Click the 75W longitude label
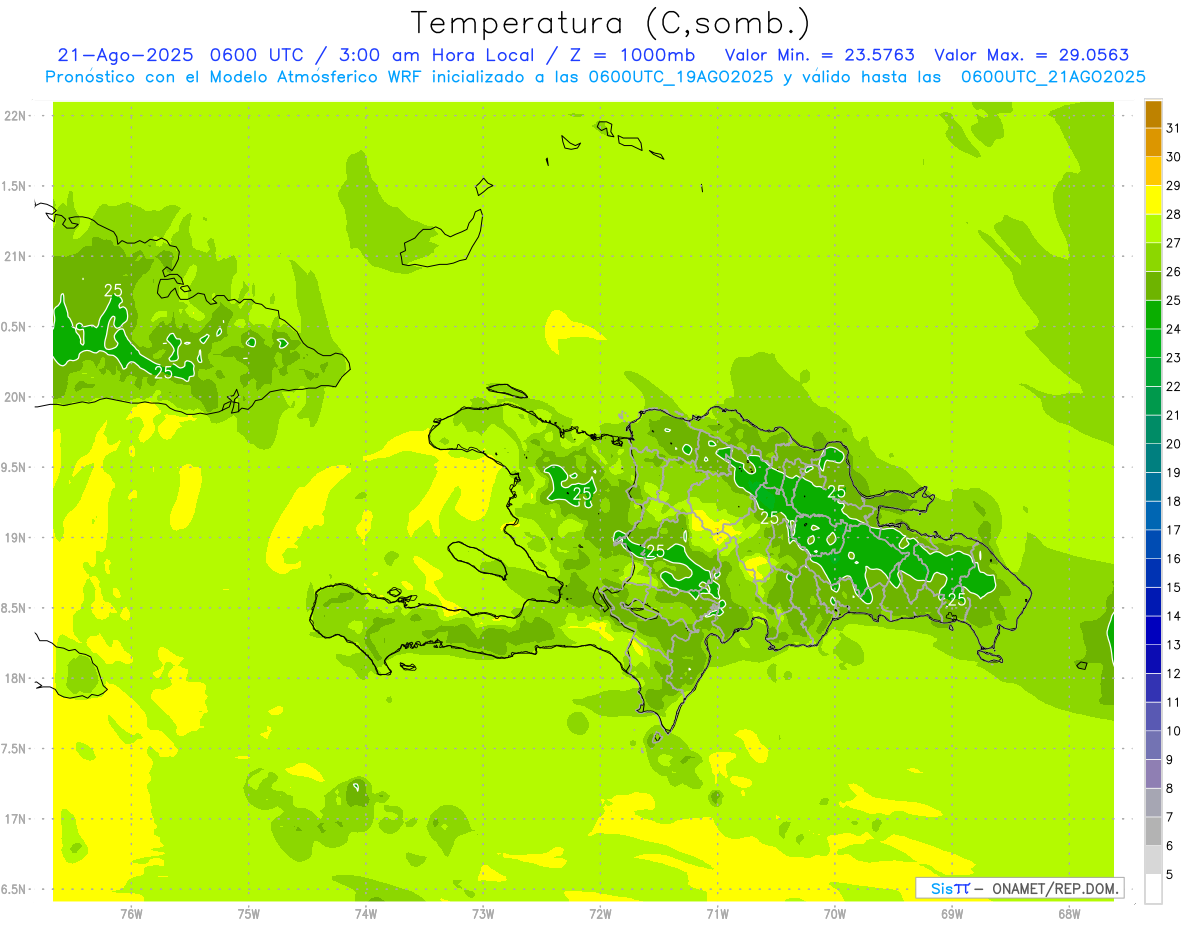The width and height of the screenshot is (1200, 927). tap(248, 913)
